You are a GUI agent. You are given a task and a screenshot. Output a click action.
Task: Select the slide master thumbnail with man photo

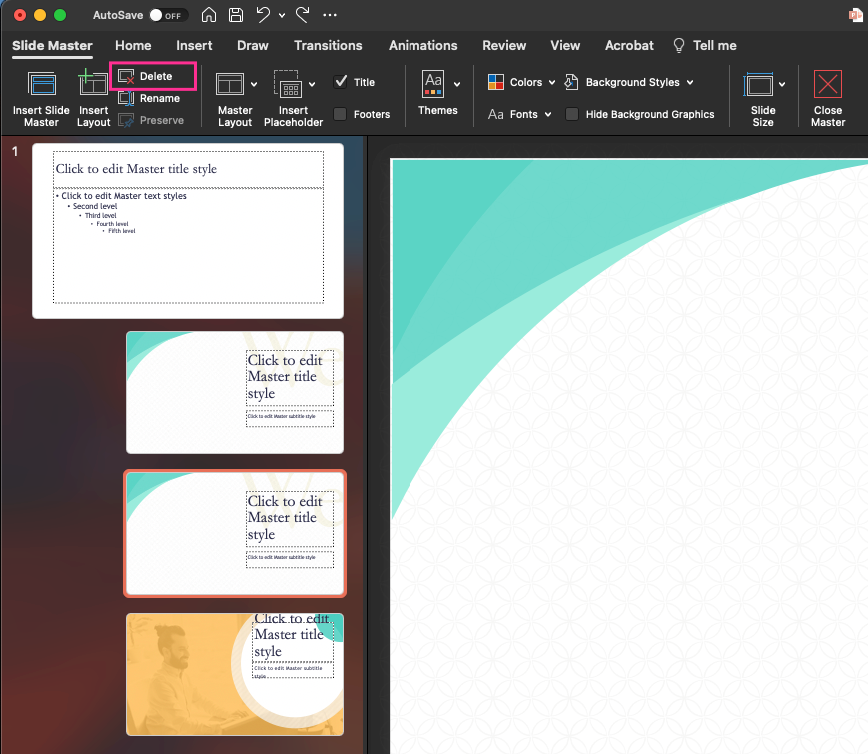point(235,674)
